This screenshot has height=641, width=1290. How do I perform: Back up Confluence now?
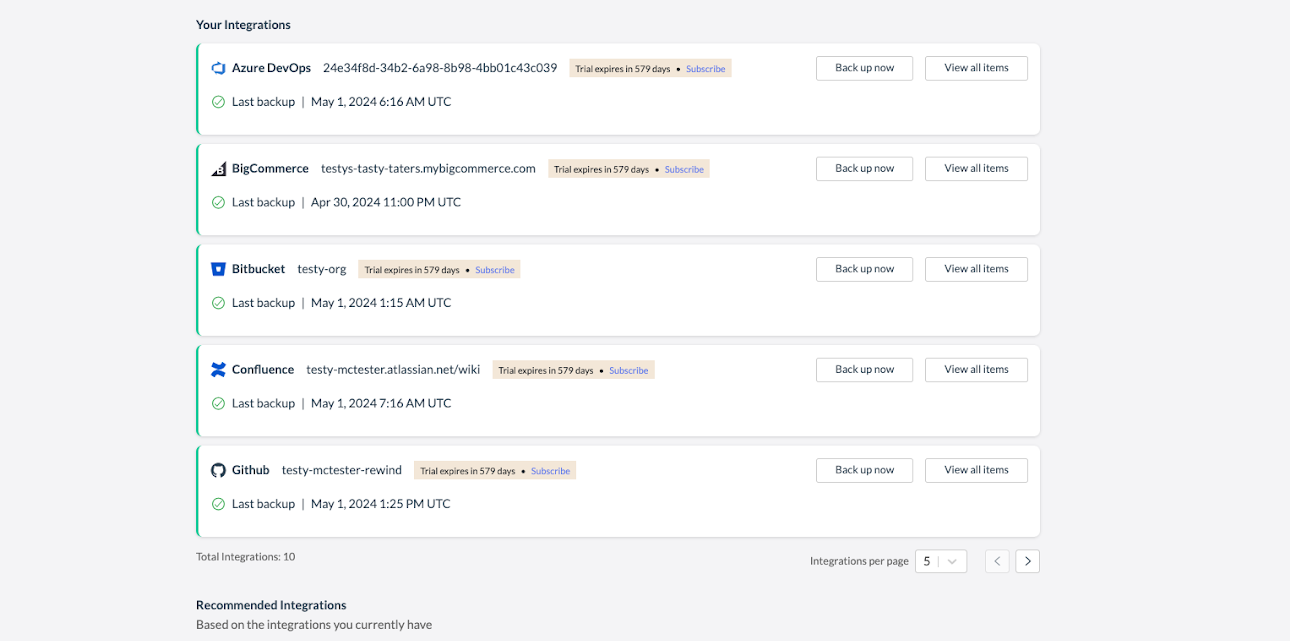tap(864, 369)
